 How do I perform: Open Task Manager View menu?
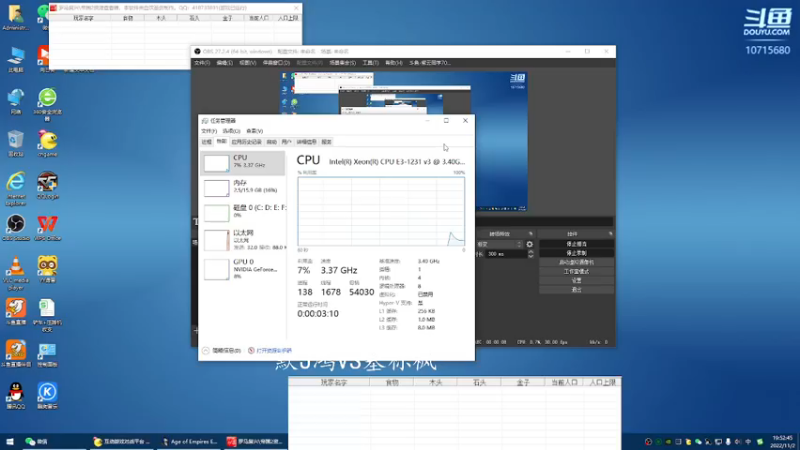[x=254, y=131]
